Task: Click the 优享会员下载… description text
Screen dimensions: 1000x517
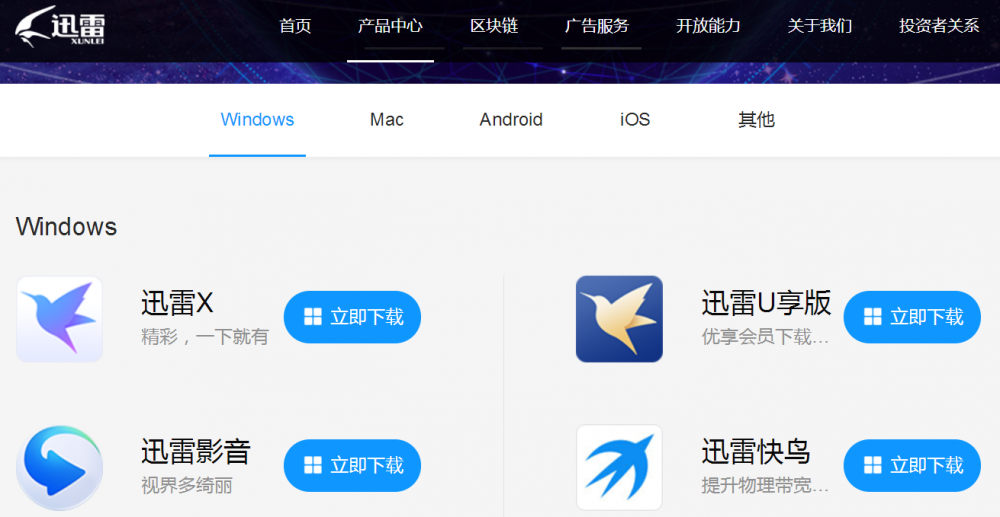Action: [x=765, y=337]
